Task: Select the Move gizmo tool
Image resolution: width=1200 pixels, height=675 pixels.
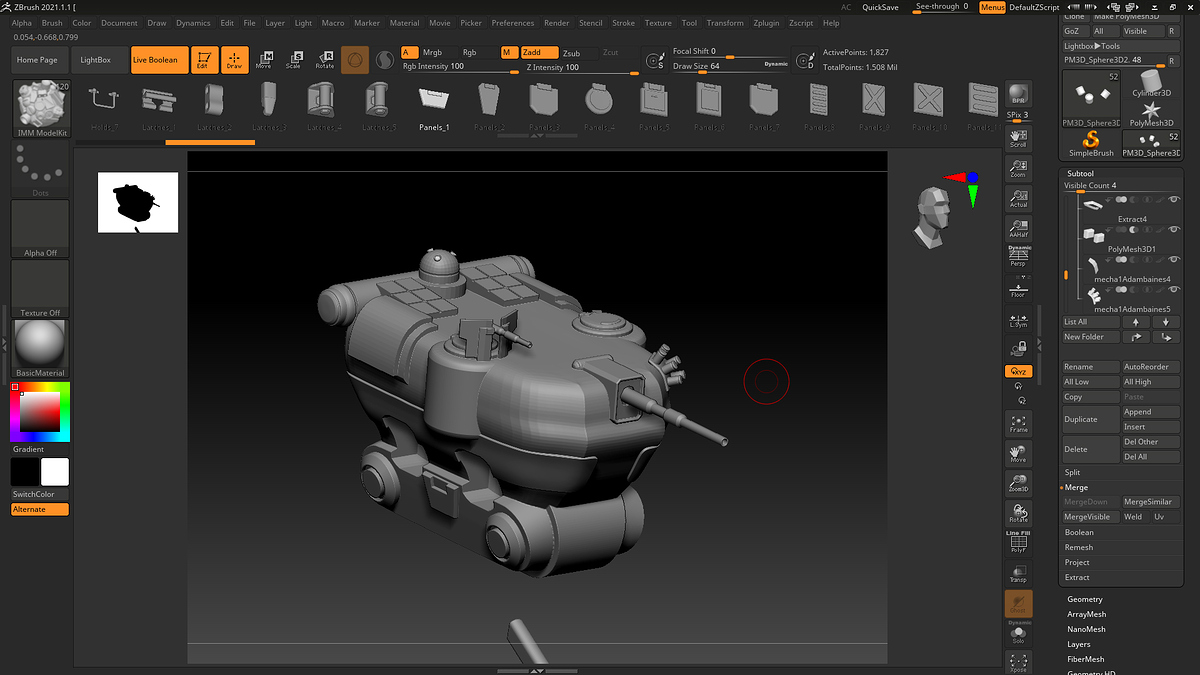Action: pyautogui.click(x=264, y=60)
